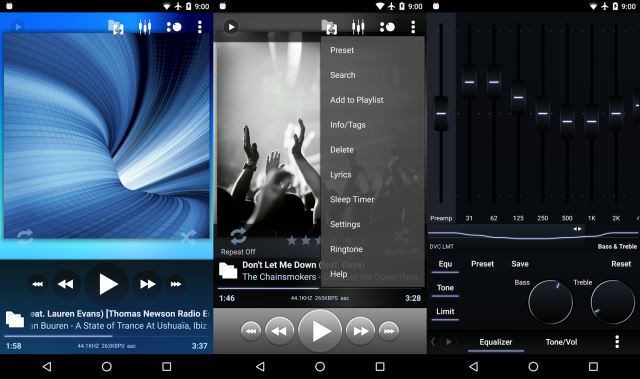This screenshot has width=640, height=379.
Task: Tap small play icon beside Equalizer tab
Action: (x=449, y=341)
